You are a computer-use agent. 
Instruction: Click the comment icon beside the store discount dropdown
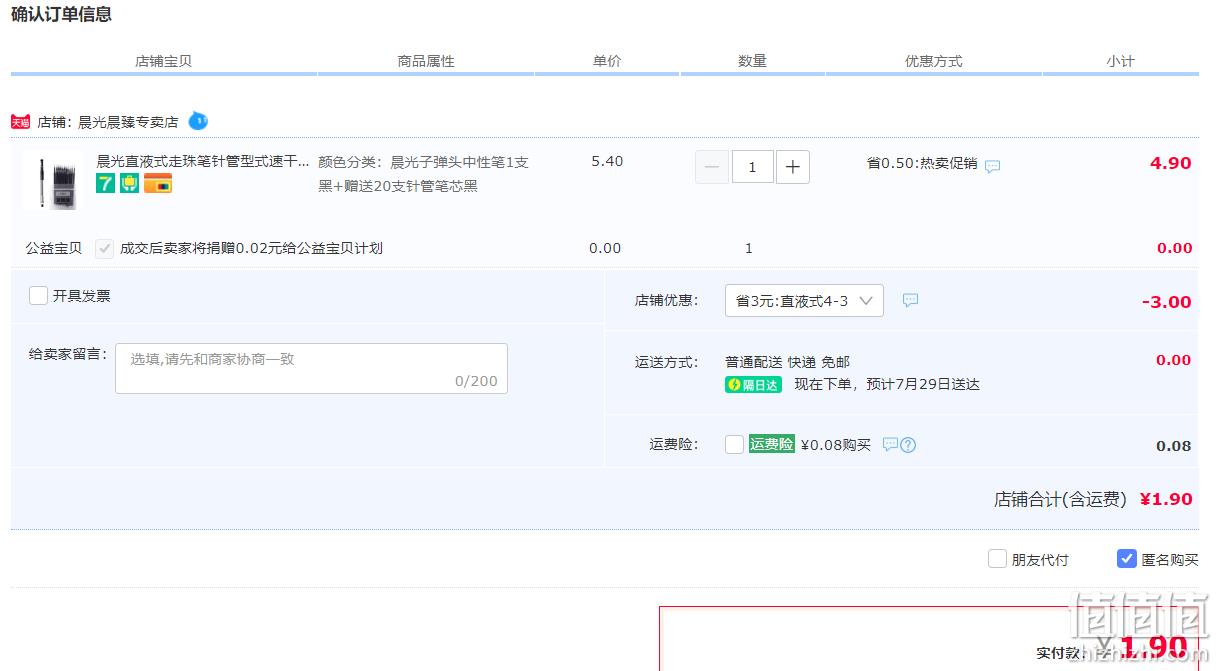pyautogui.click(x=910, y=300)
